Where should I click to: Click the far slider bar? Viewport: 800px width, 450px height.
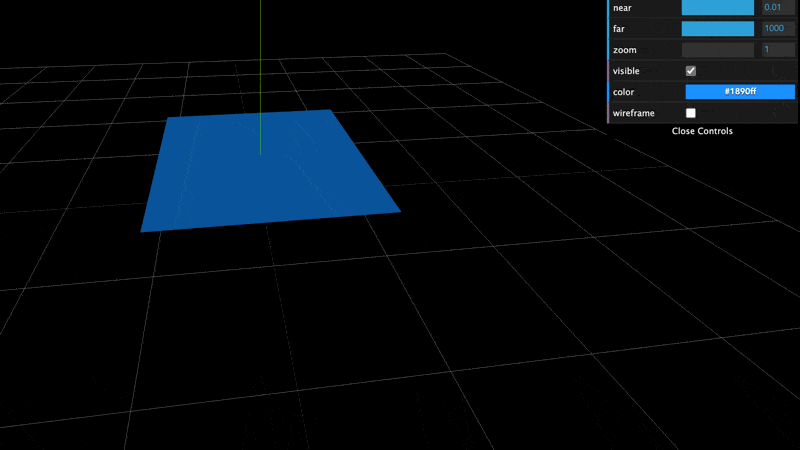pos(717,29)
